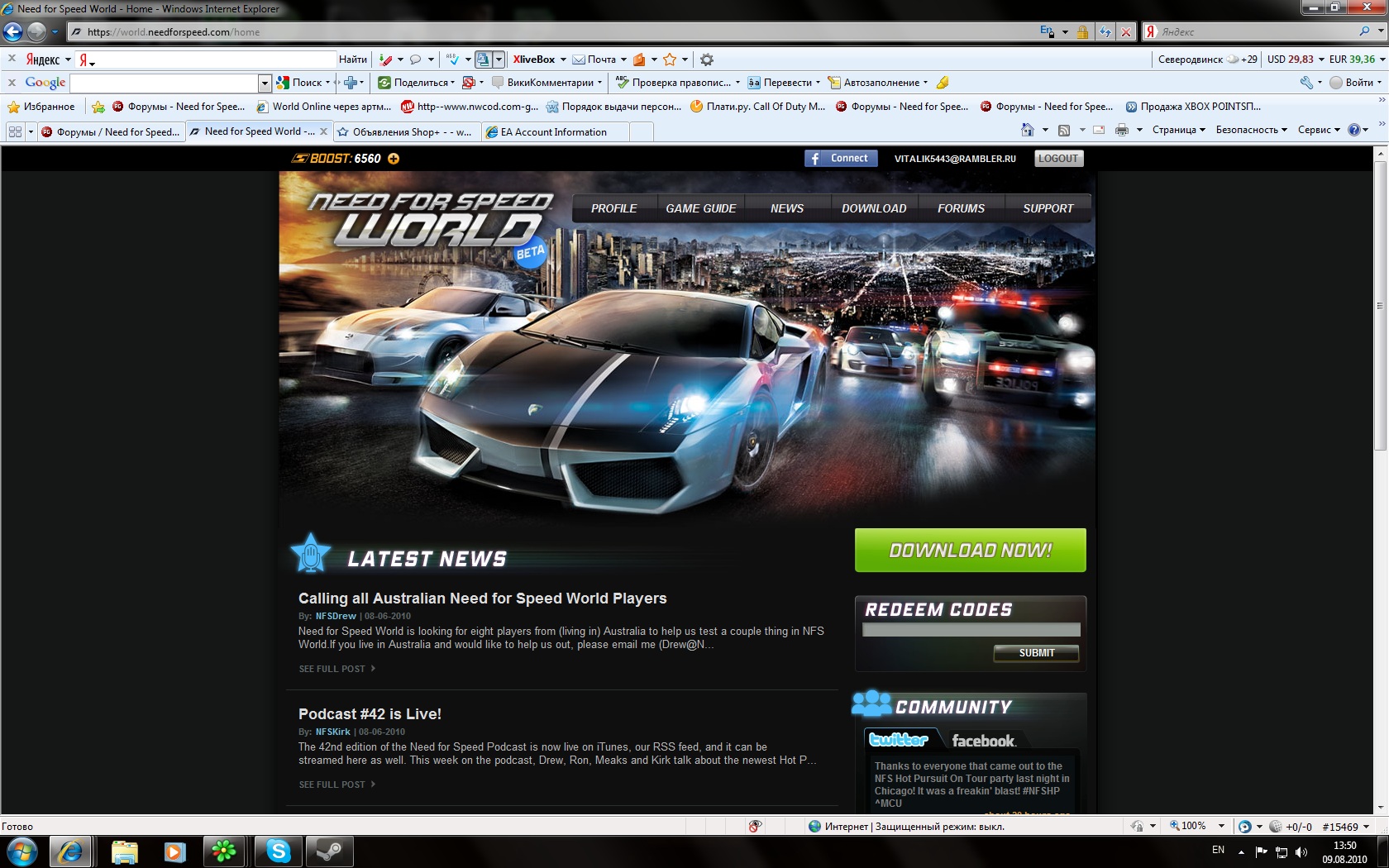Image resolution: width=1389 pixels, height=868 pixels.
Task: Click the Redeem Codes input field
Action: click(x=971, y=630)
